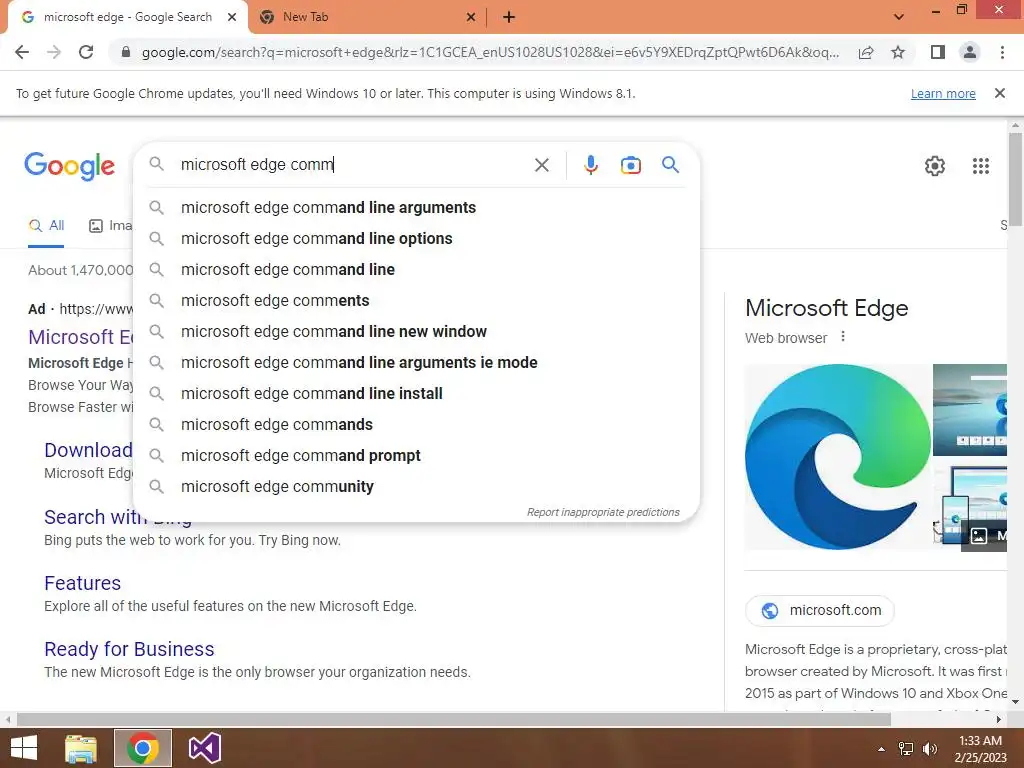Bookmark this page with the star
Image resolution: width=1024 pixels, height=768 pixels.
pos(898,52)
